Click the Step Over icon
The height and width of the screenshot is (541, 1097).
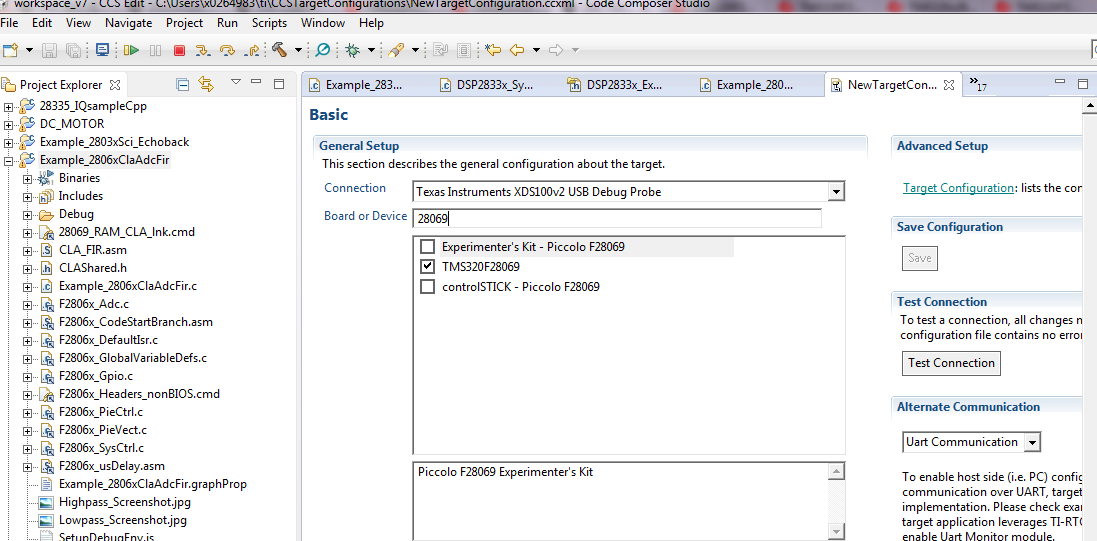click(227, 50)
